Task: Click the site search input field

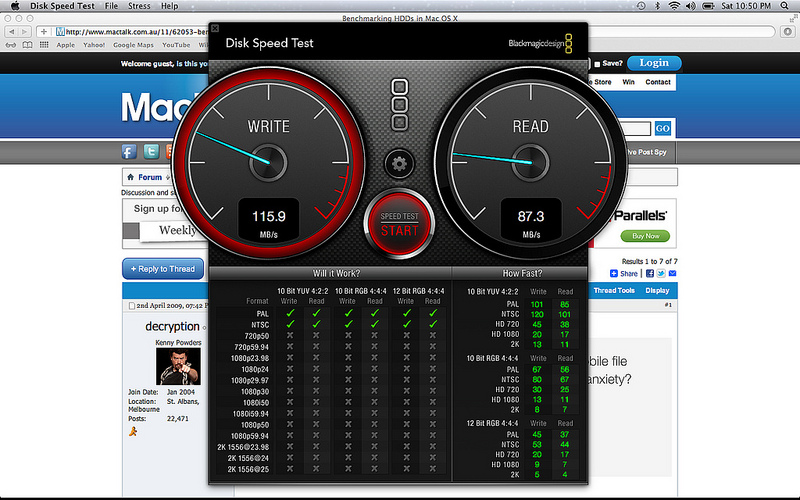Action: click(x=634, y=129)
